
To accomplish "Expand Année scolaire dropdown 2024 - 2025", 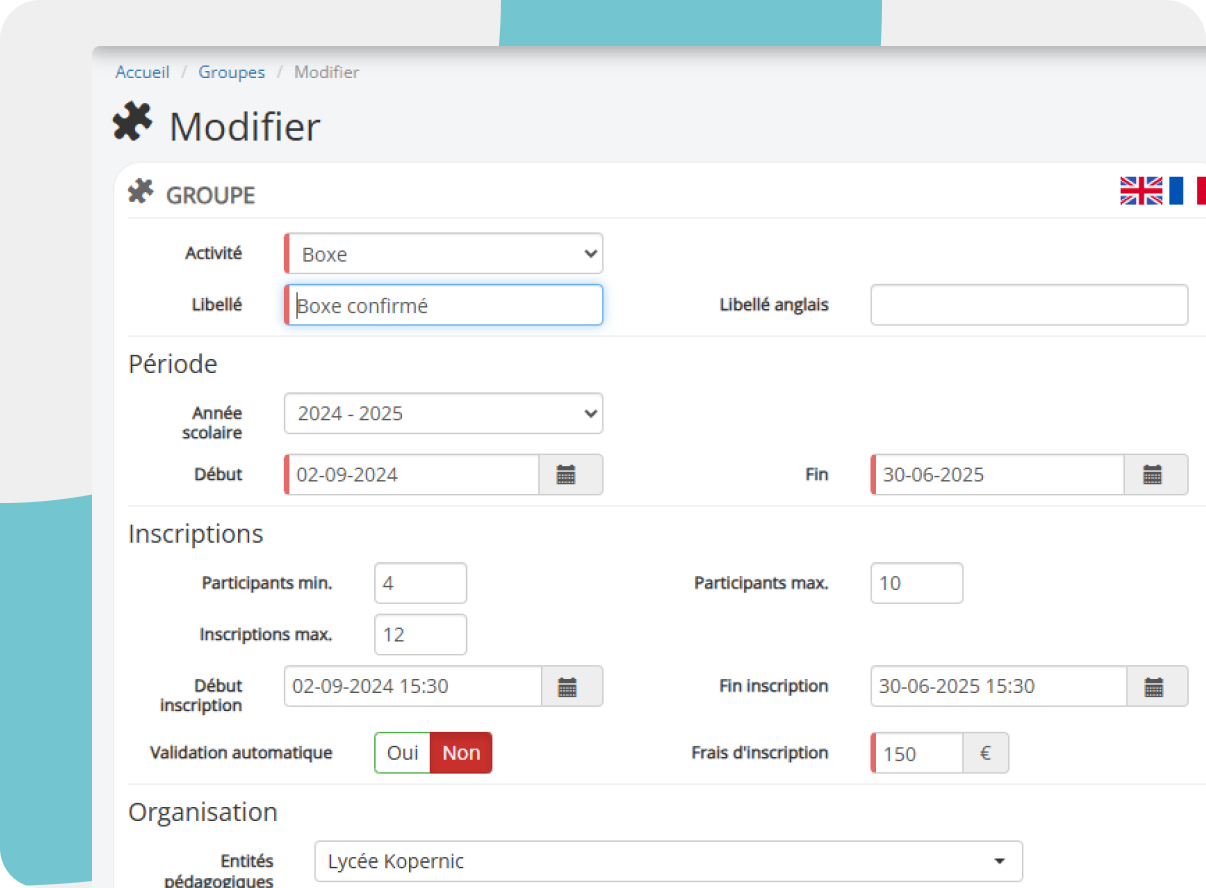I will pyautogui.click(x=444, y=414).
